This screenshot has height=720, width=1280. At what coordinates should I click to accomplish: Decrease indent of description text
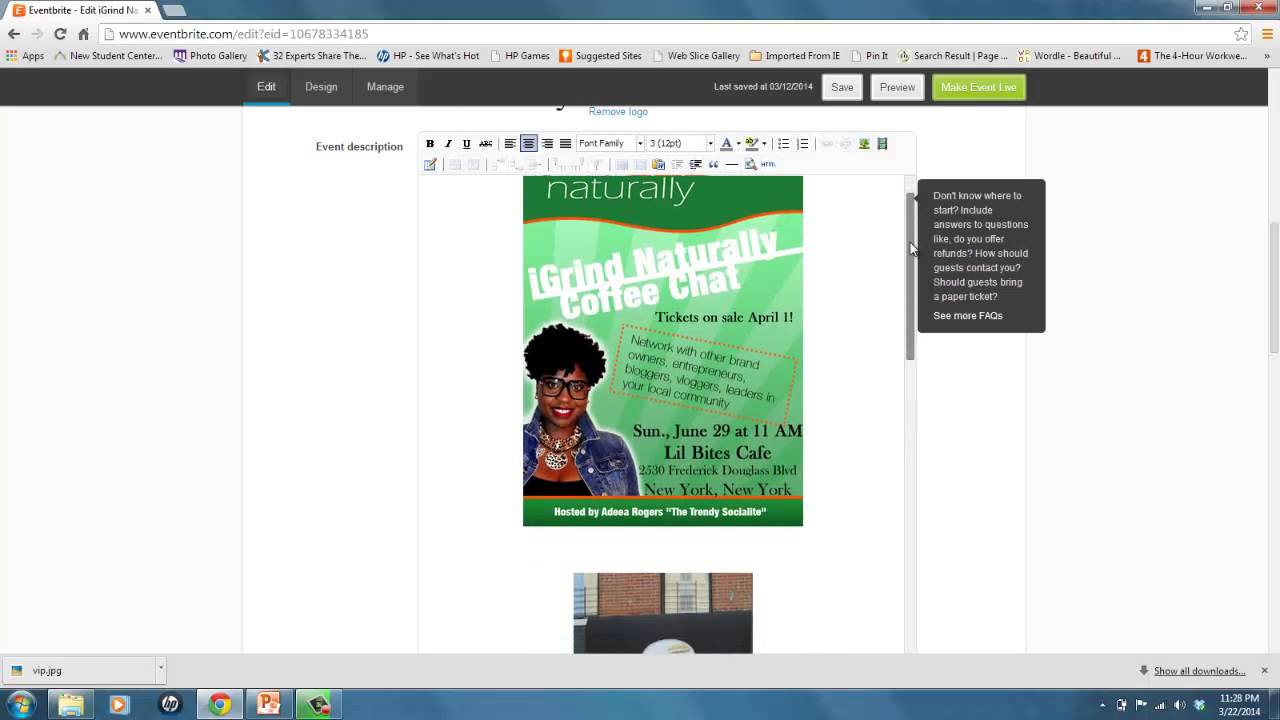tap(677, 164)
